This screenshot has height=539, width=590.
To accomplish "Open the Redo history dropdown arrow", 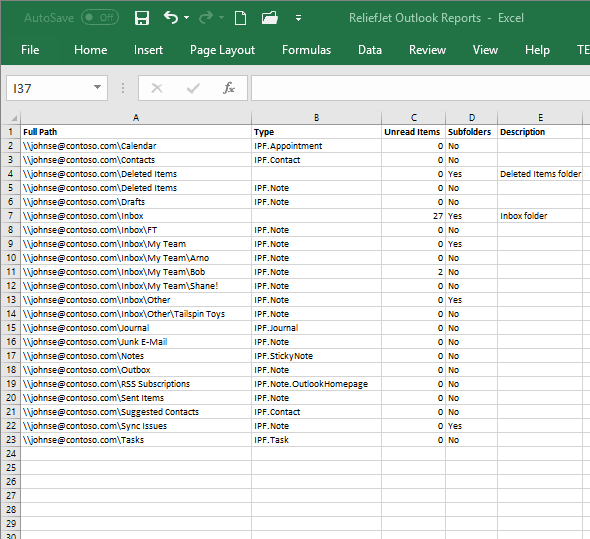I will coord(221,18).
